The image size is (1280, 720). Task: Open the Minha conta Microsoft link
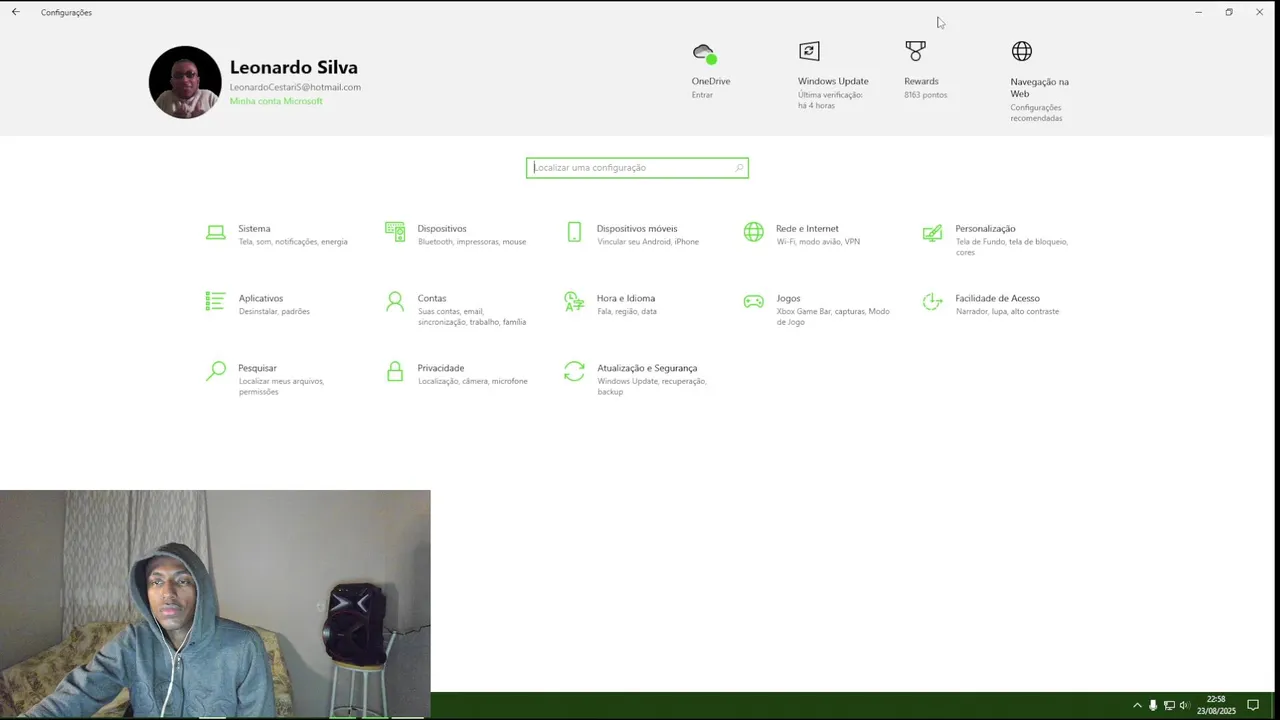276,101
